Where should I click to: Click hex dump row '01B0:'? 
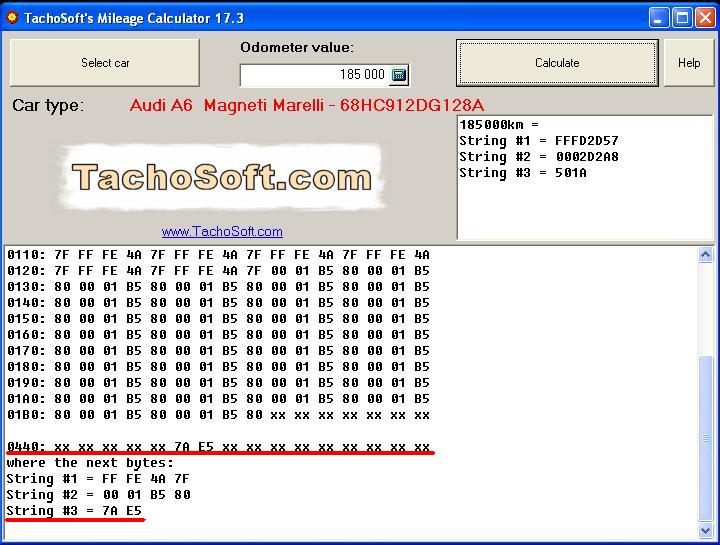coord(219,415)
